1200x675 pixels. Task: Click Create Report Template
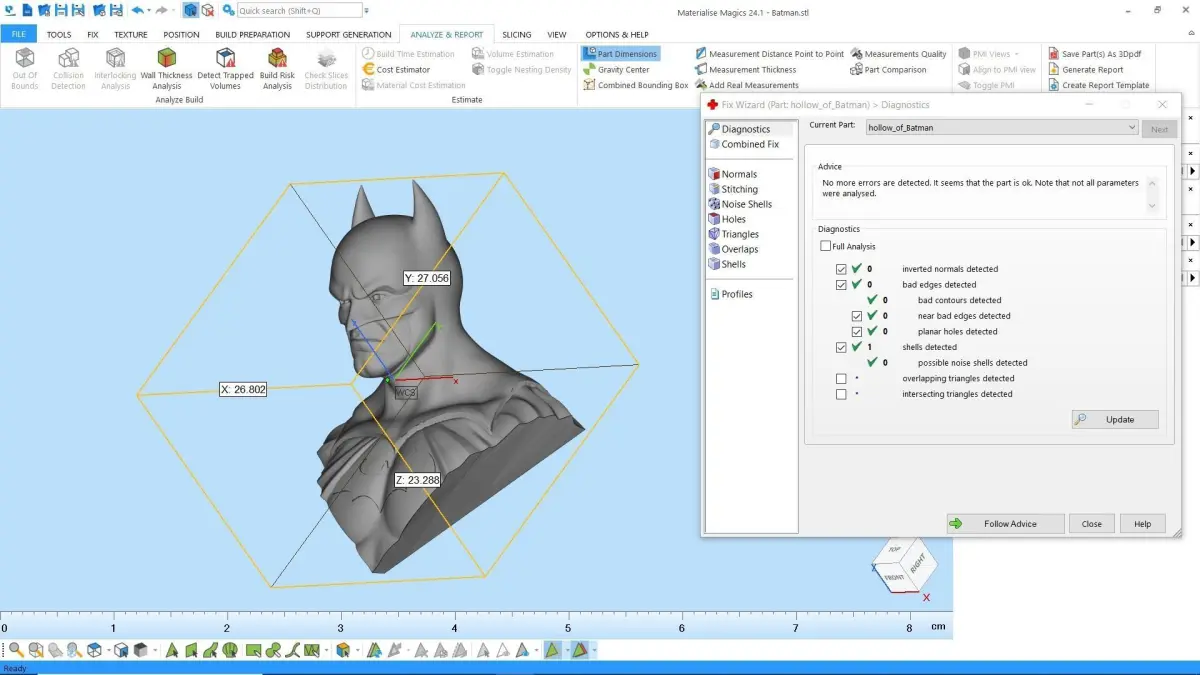1099,85
